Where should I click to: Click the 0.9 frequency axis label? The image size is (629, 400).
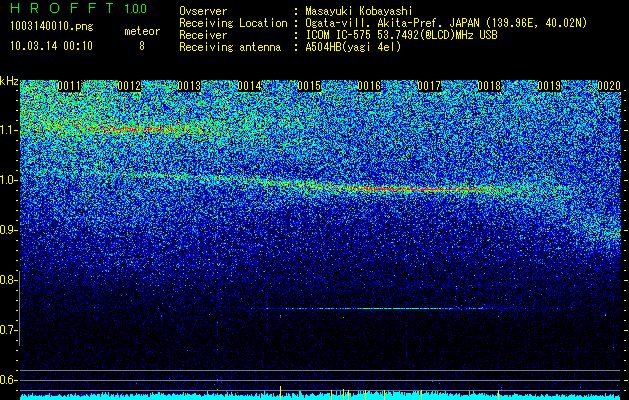point(8,230)
